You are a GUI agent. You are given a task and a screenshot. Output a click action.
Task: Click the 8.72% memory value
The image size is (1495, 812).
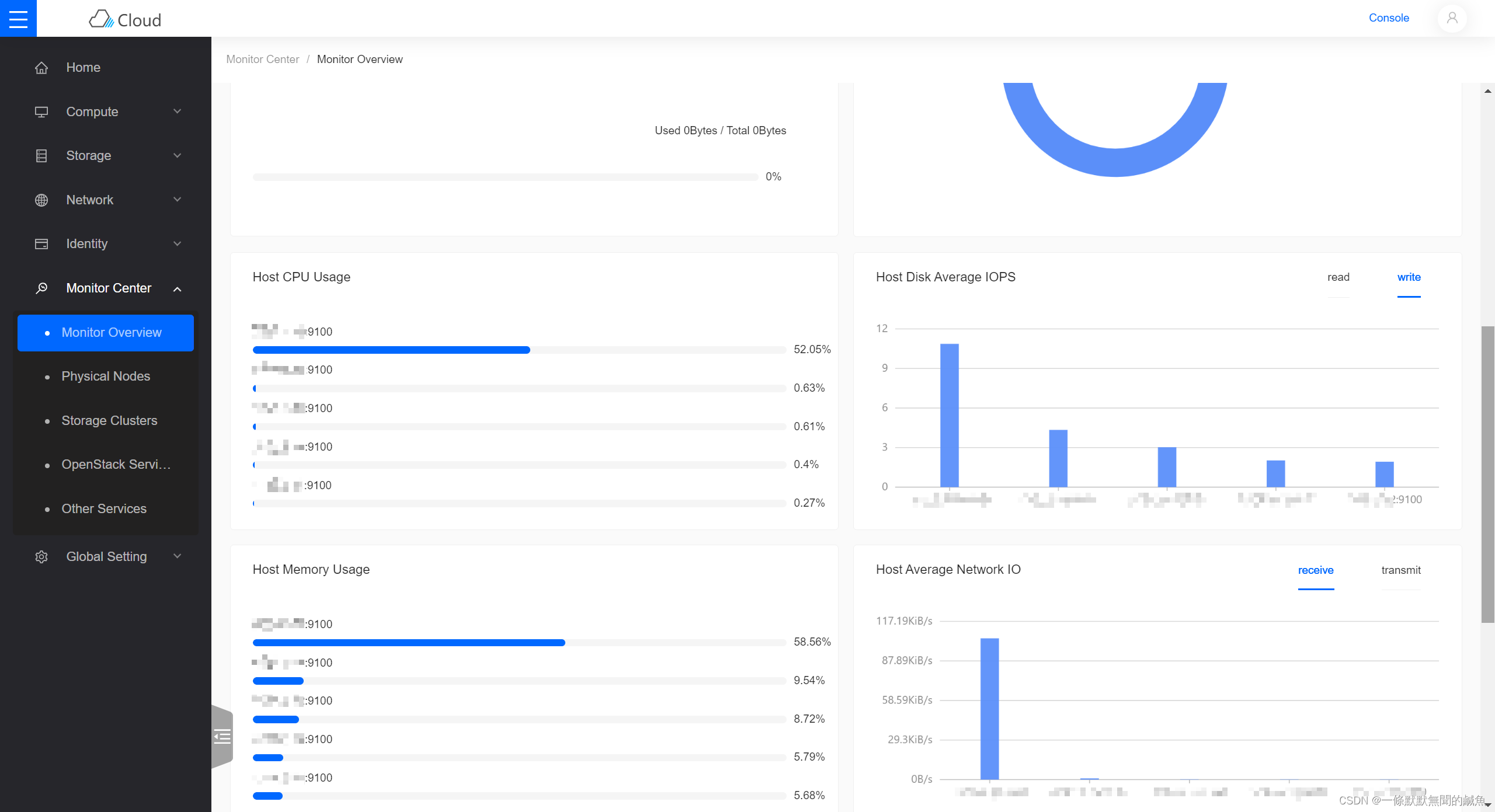(809, 719)
